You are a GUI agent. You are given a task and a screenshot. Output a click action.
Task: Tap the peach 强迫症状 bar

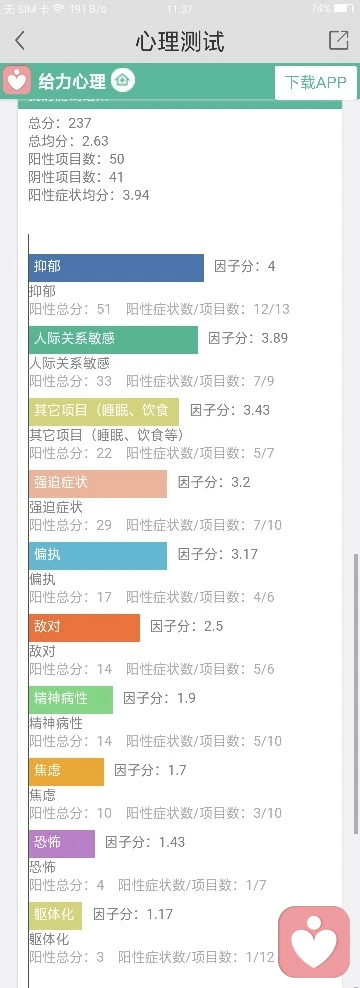pyautogui.click(x=98, y=484)
